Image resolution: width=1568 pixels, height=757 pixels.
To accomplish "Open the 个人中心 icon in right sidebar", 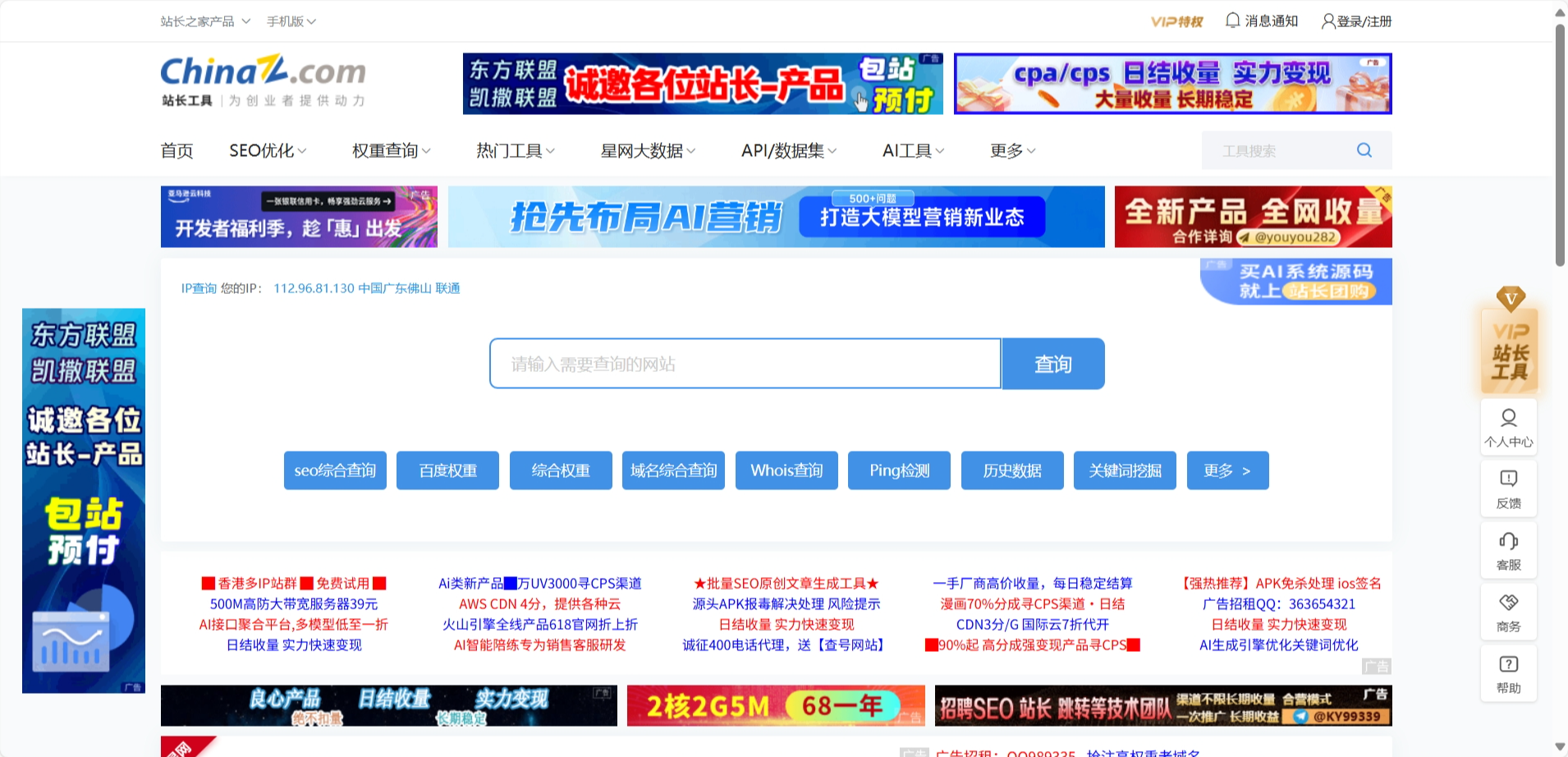I will click(1509, 427).
